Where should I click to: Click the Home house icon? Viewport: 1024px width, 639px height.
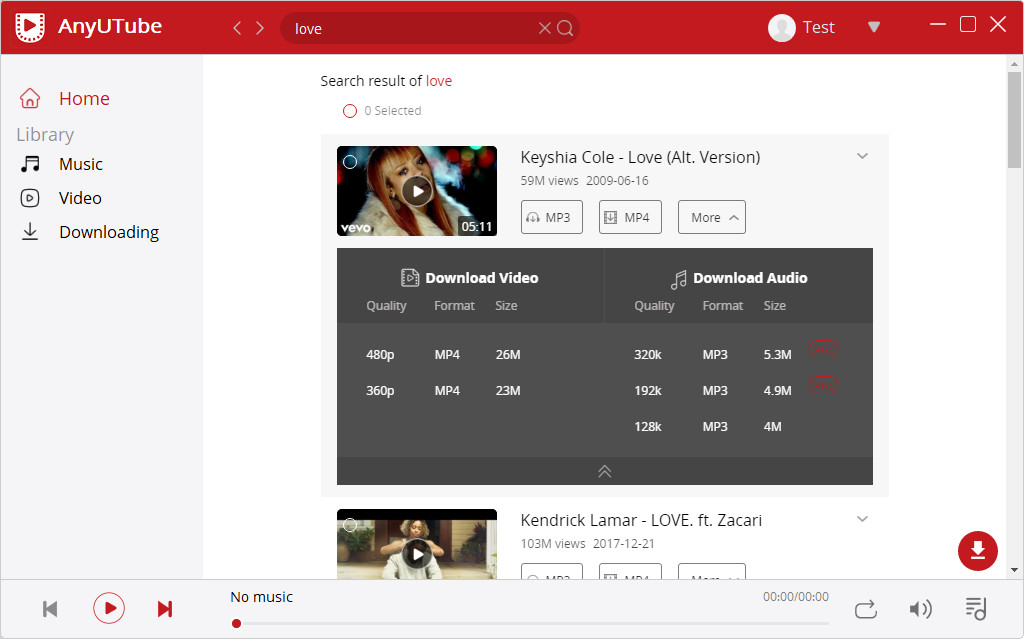pos(30,98)
